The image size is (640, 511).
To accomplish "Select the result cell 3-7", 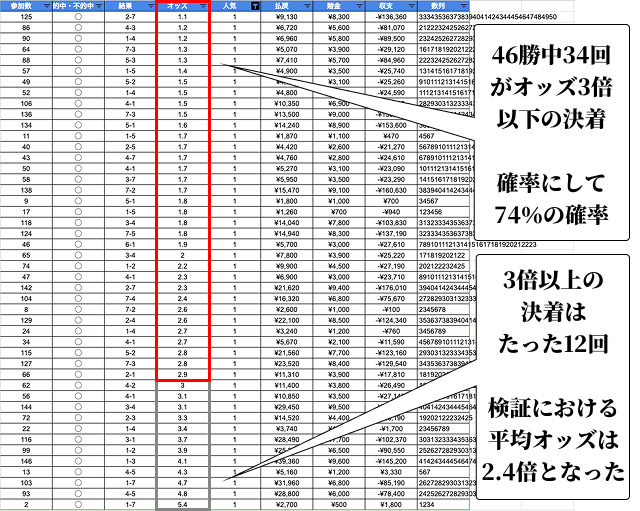I will 130,179.
